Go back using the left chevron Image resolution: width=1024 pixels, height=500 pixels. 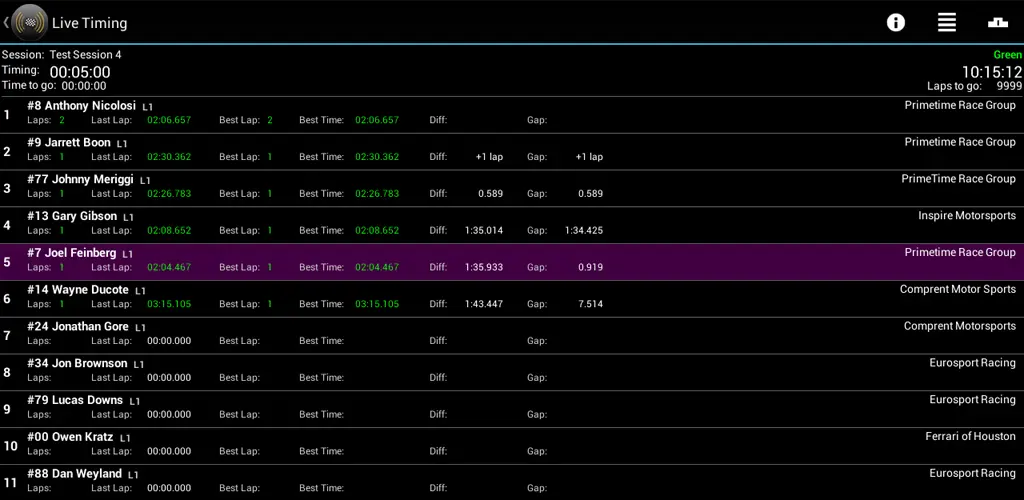pos(6,23)
